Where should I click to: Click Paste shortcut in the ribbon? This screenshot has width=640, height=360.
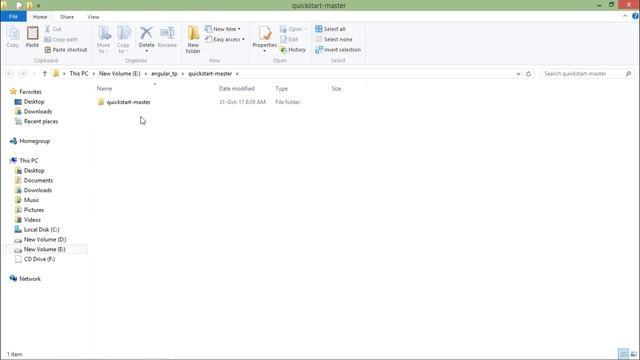(66, 50)
